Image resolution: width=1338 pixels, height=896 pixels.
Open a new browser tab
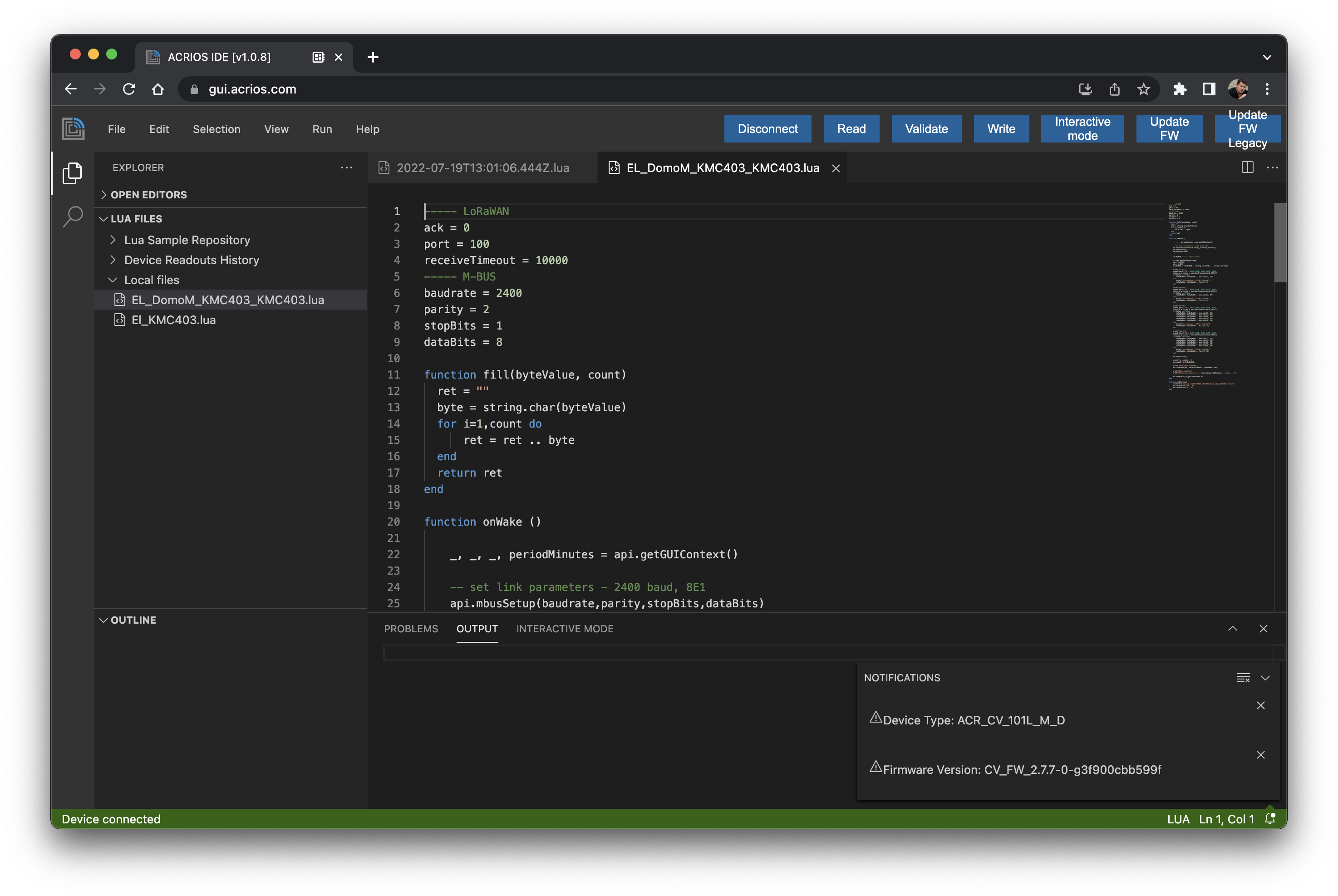pyautogui.click(x=373, y=57)
